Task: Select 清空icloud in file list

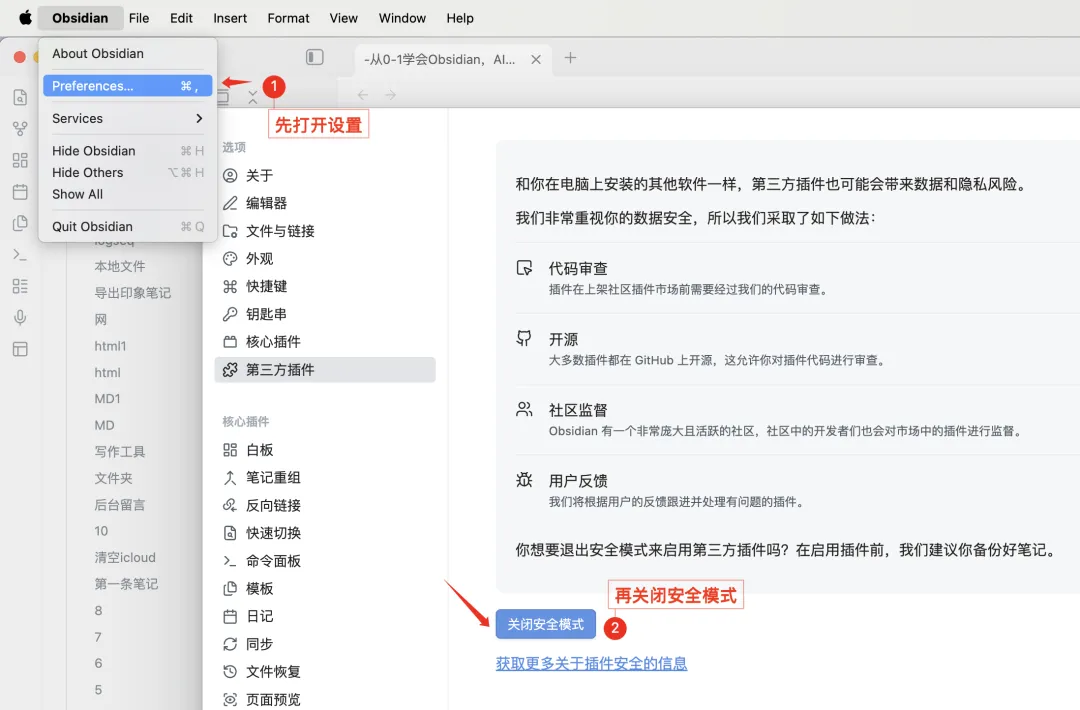Action: click(x=125, y=558)
